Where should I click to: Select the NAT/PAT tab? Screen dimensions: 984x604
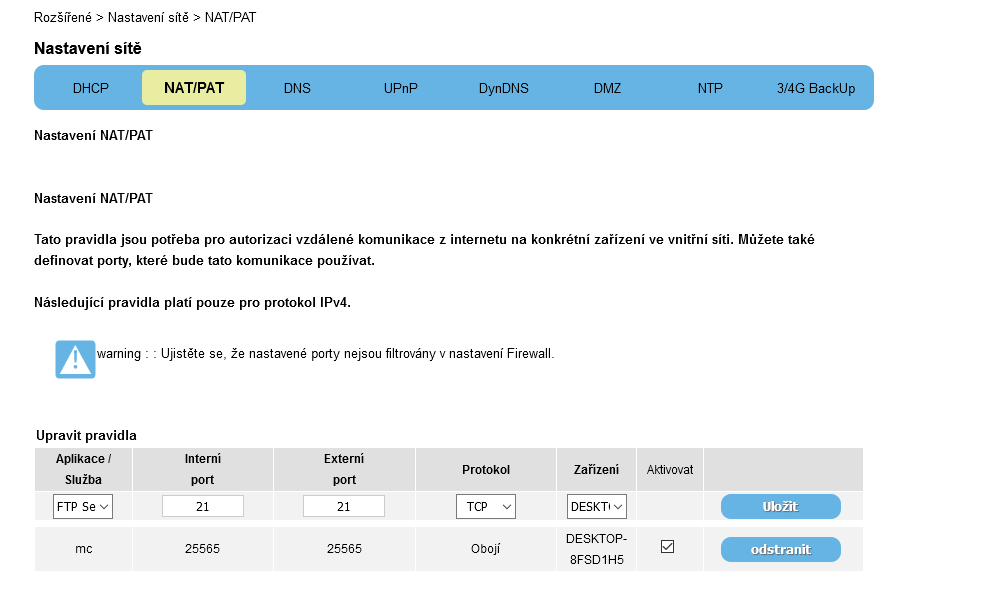pyautogui.click(x=194, y=88)
